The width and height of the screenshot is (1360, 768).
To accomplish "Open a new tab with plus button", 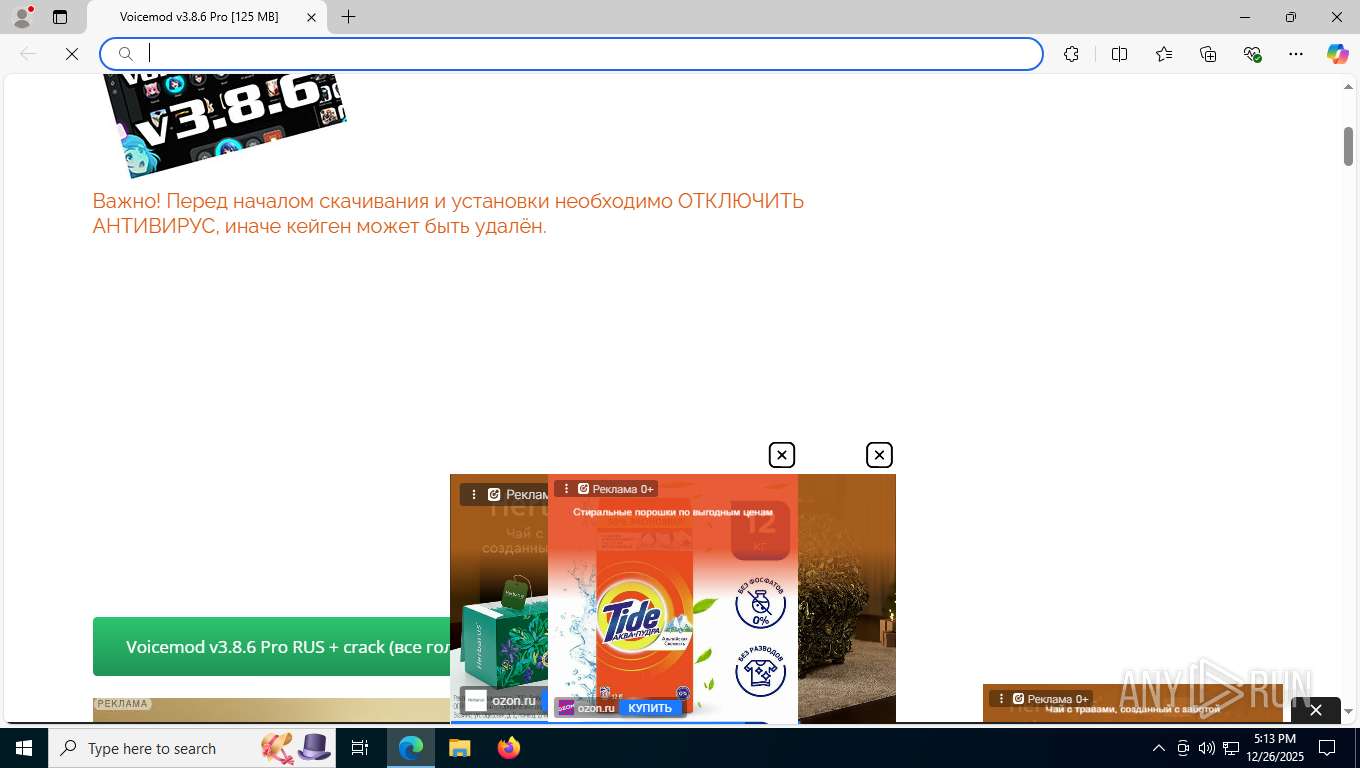I will tap(348, 17).
